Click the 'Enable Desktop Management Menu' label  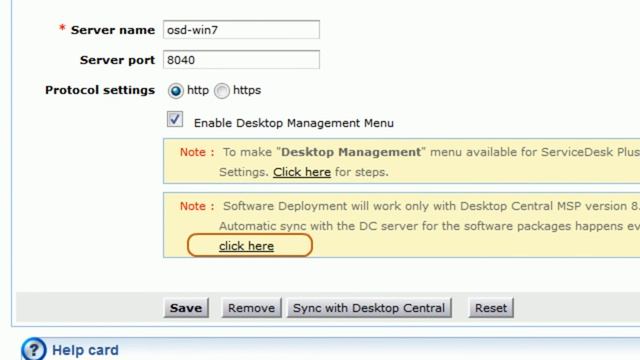point(293,123)
